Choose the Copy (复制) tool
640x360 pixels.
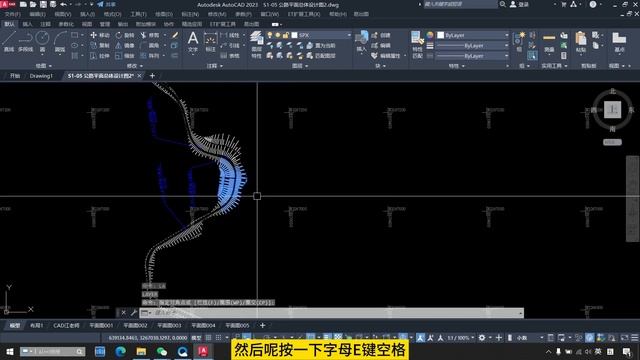100,45
